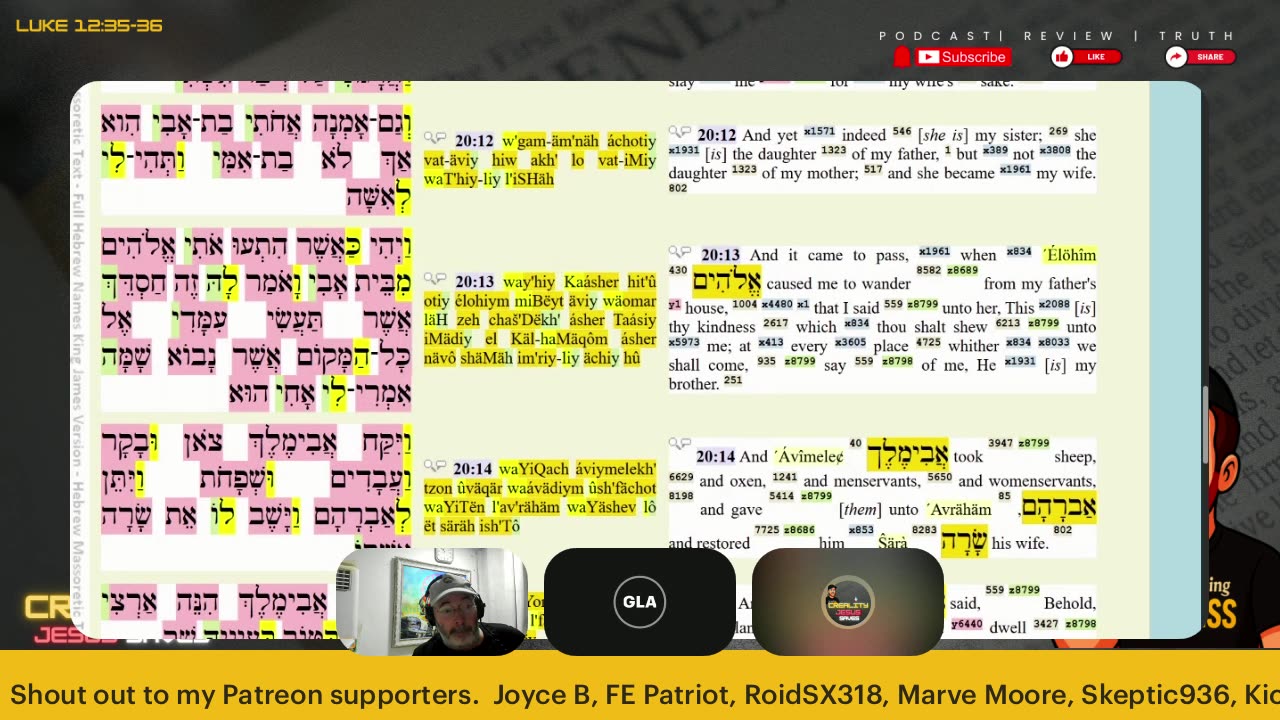Click the red Like button
This screenshot has height=720, width=1280.
click(1087, 57)
